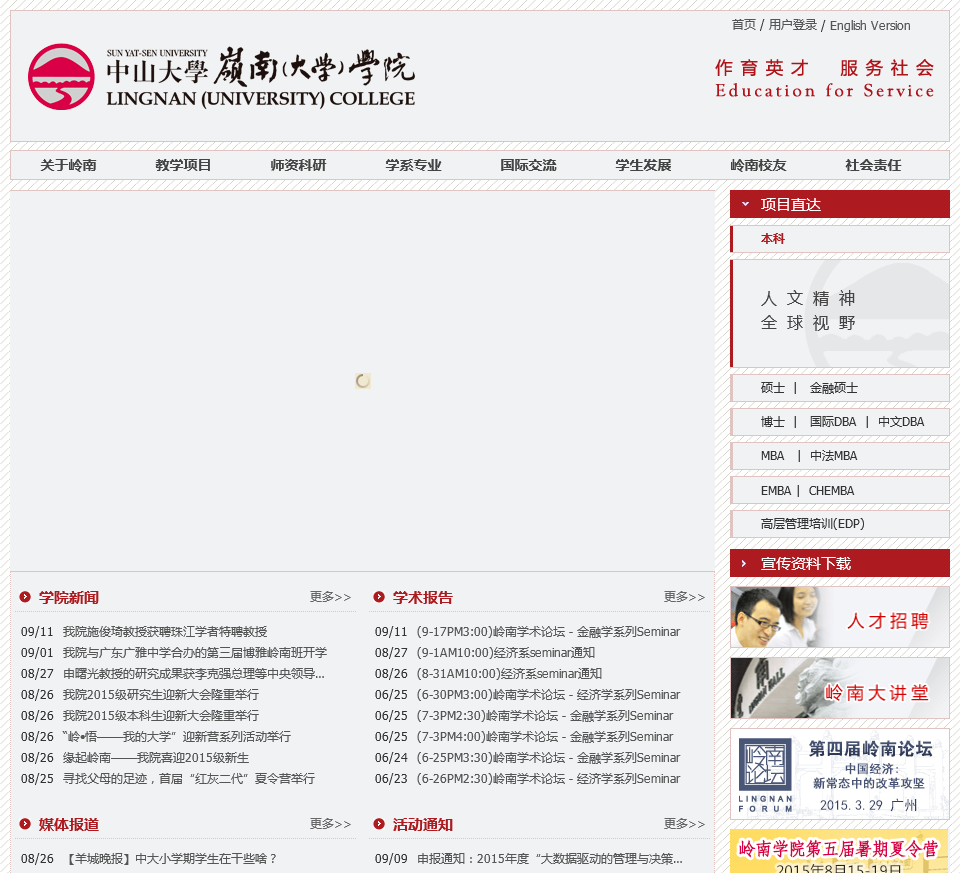Open news 我院2015级本科生迎新大会隆重举行
Screen dimensions: 960x873
coord(160,716)
